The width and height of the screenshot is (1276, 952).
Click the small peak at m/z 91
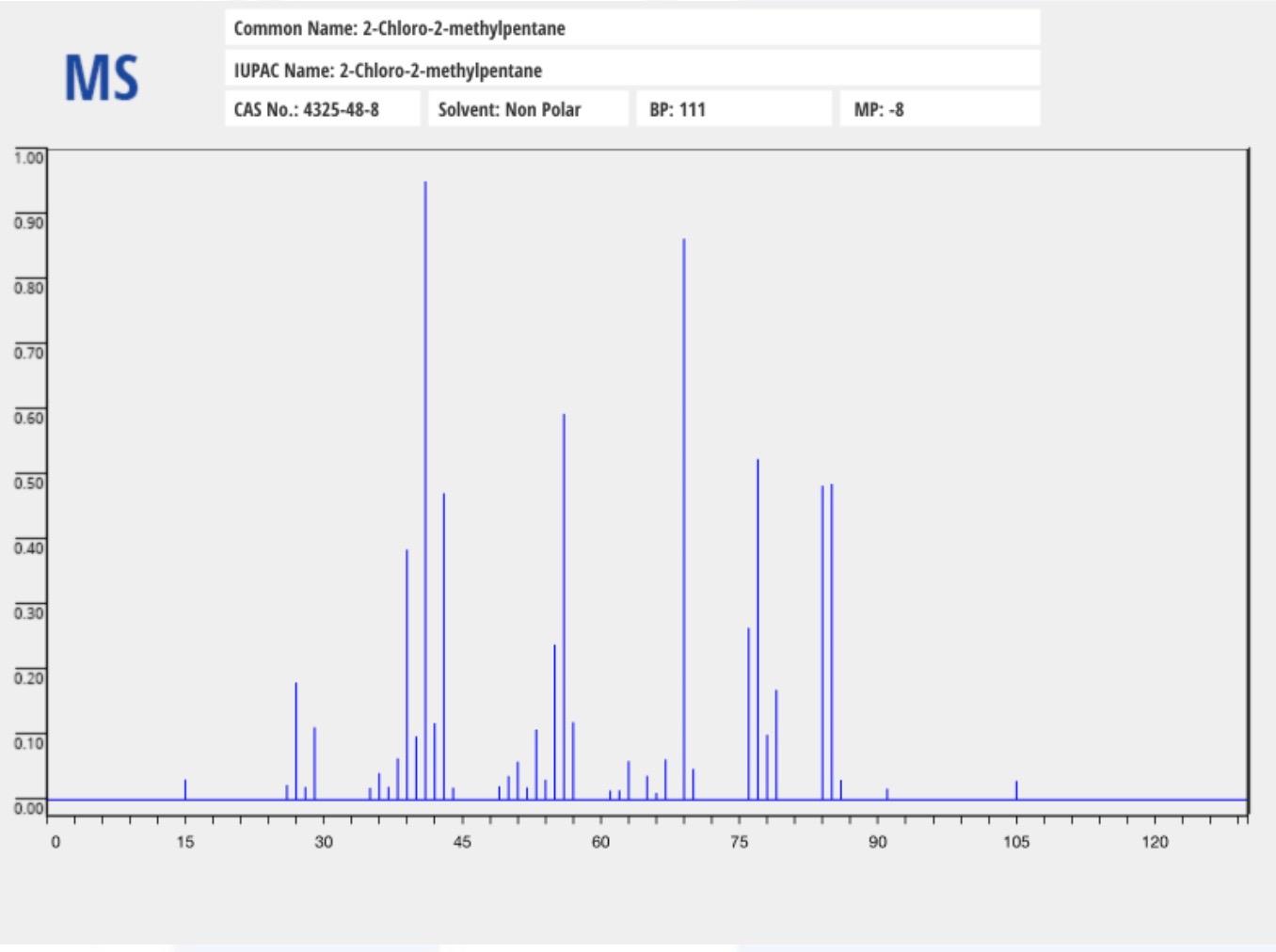pyautogui.click(x=887, y=795)
